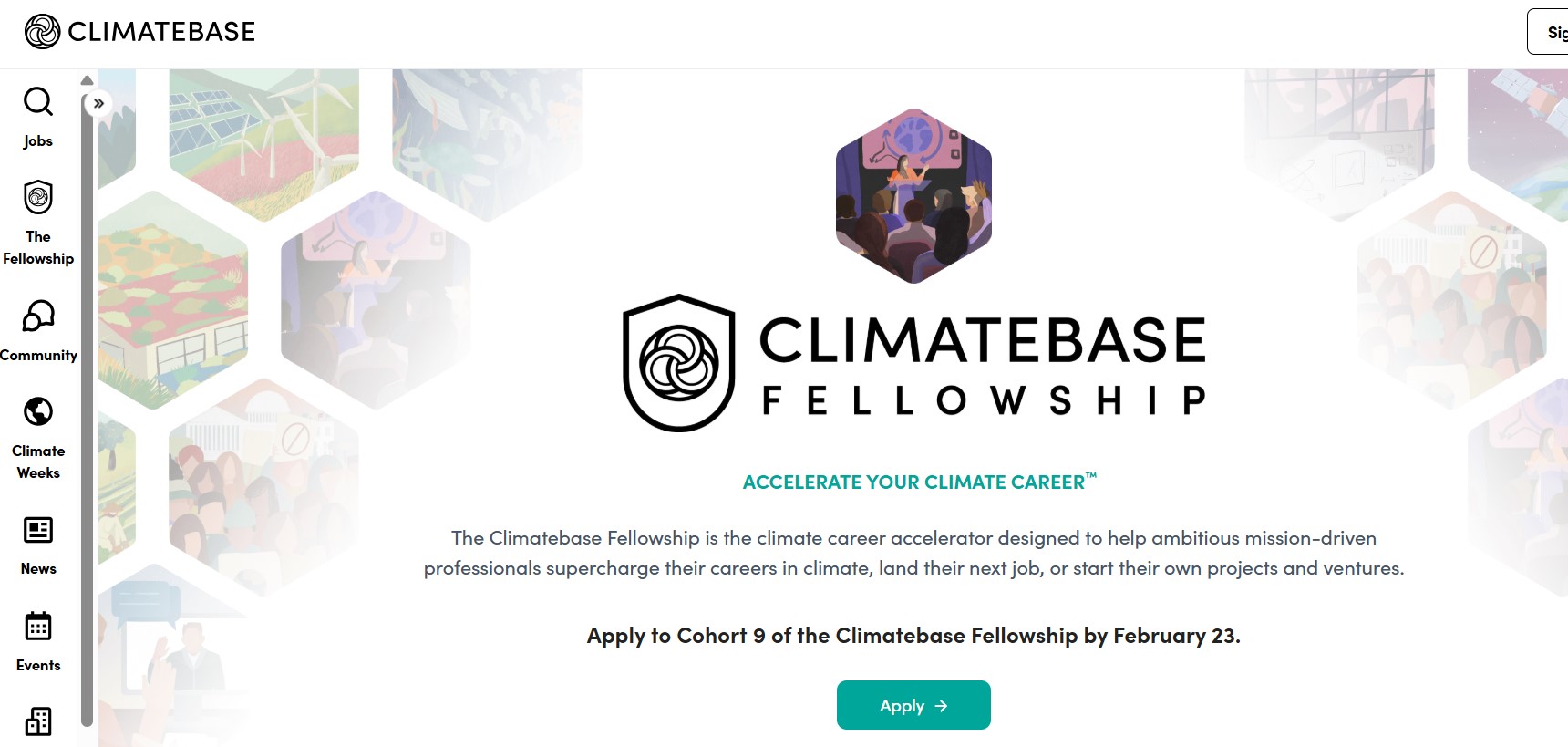1568x747 pixels.
Task: Select the News newspaper icon
Action: click(x=37, y=530)
